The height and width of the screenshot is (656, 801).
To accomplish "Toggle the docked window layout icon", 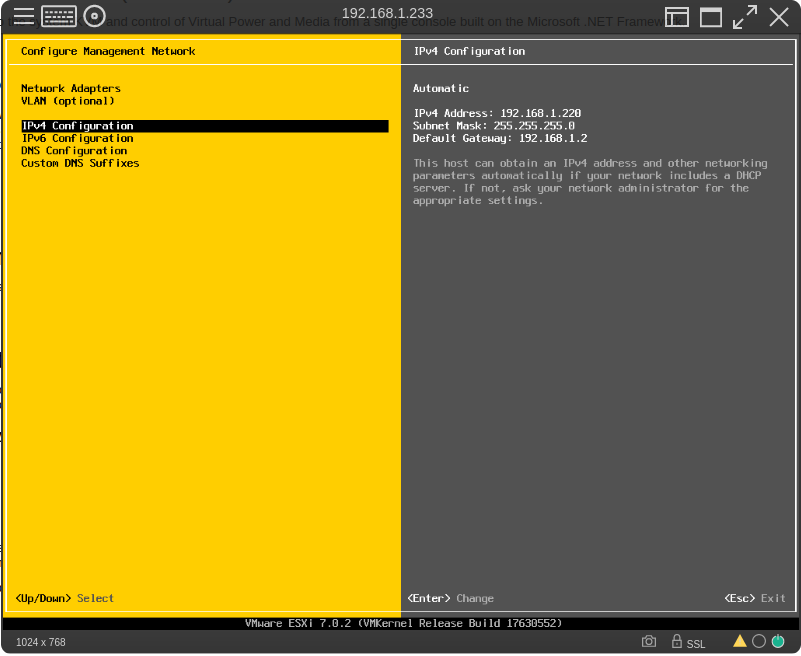I will click(677, 16).
